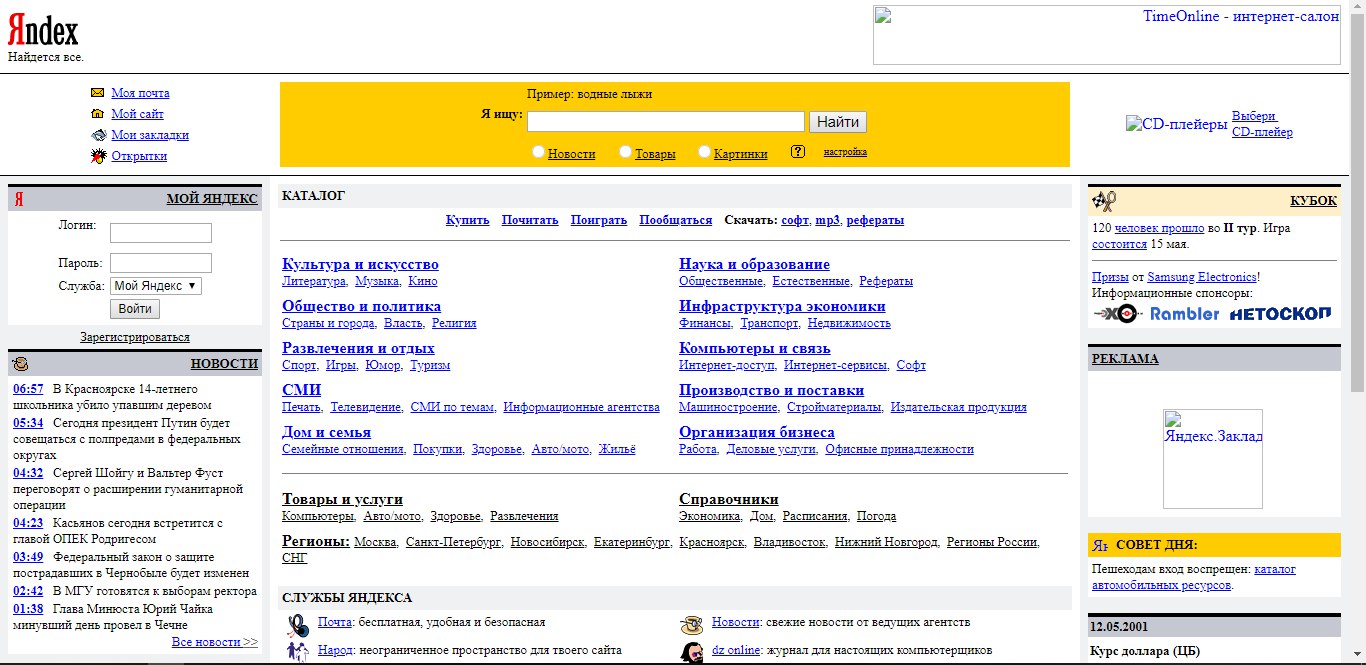Screen dimensions: 1366x665
Task: Open the Пообщаться catalog link
Action: 676,220
